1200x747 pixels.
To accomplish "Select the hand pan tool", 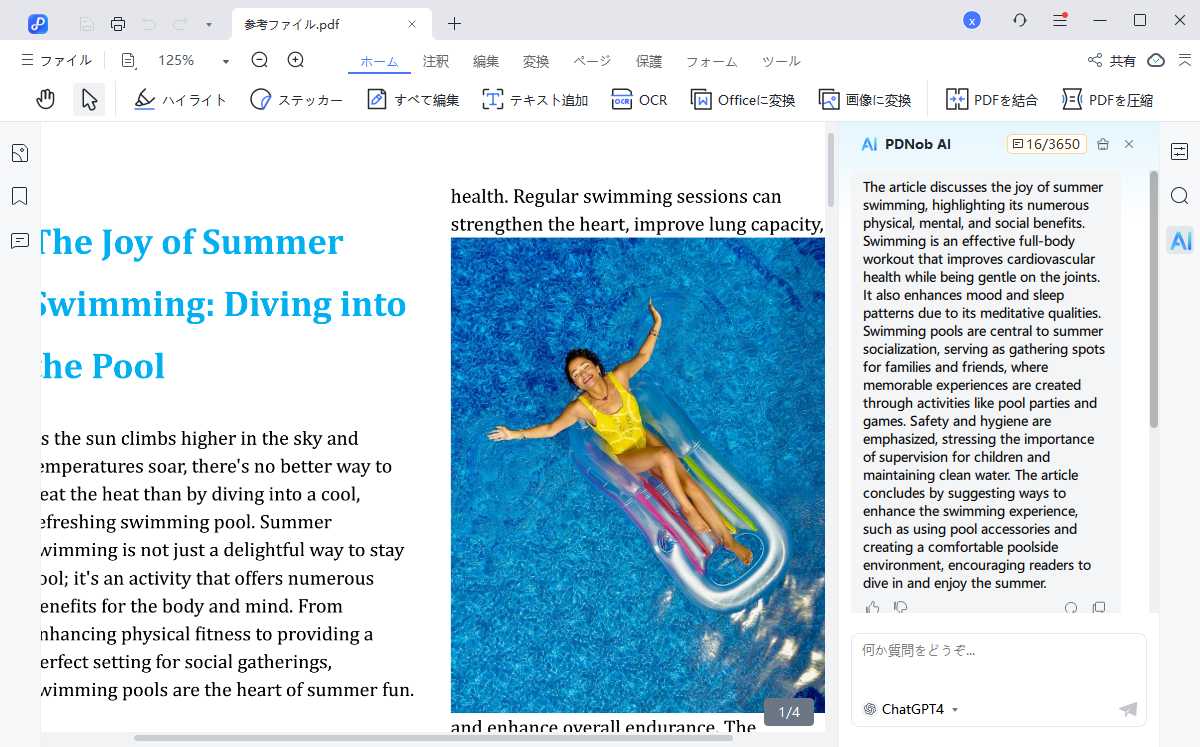I will [45, 99].
